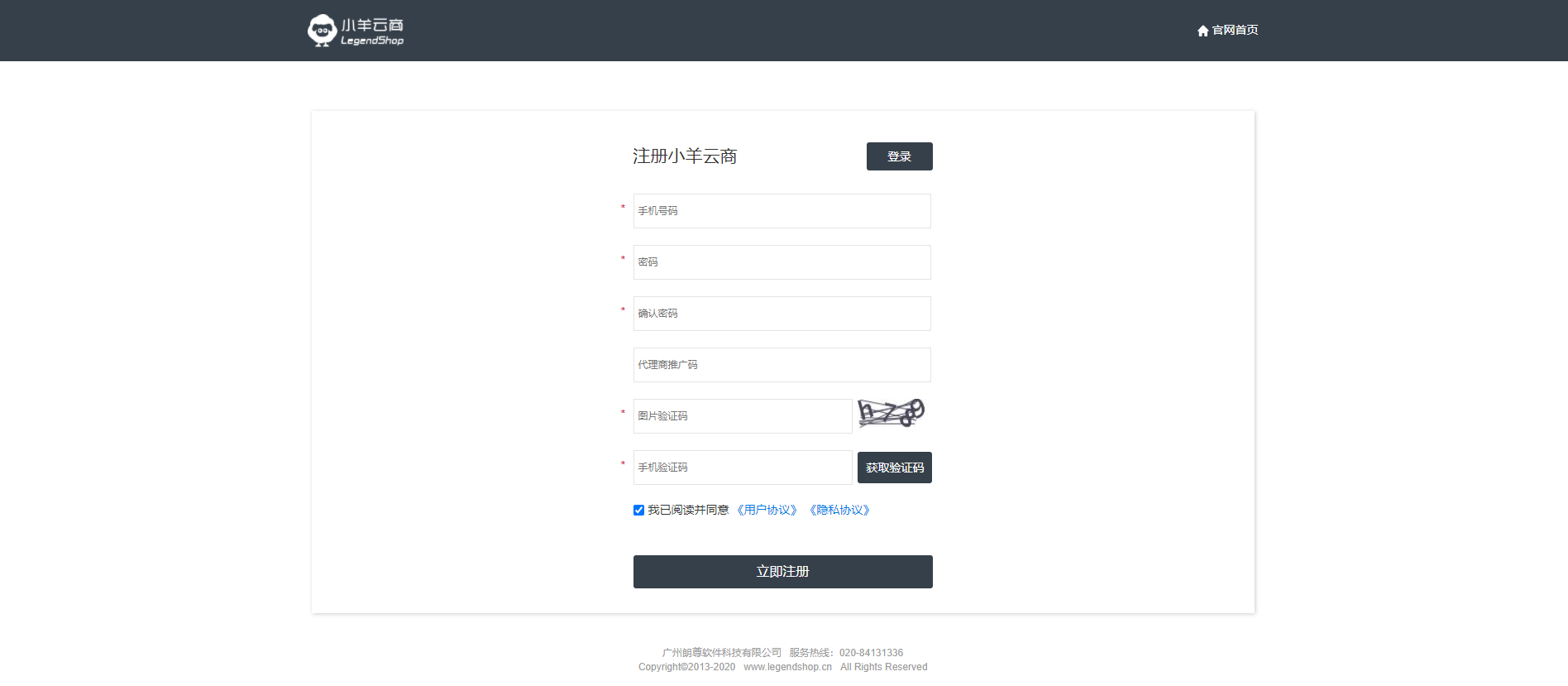Focus the 代理商推广码 referral code field
Viewport: 1568px width, 686px height.
coord(782,365)
